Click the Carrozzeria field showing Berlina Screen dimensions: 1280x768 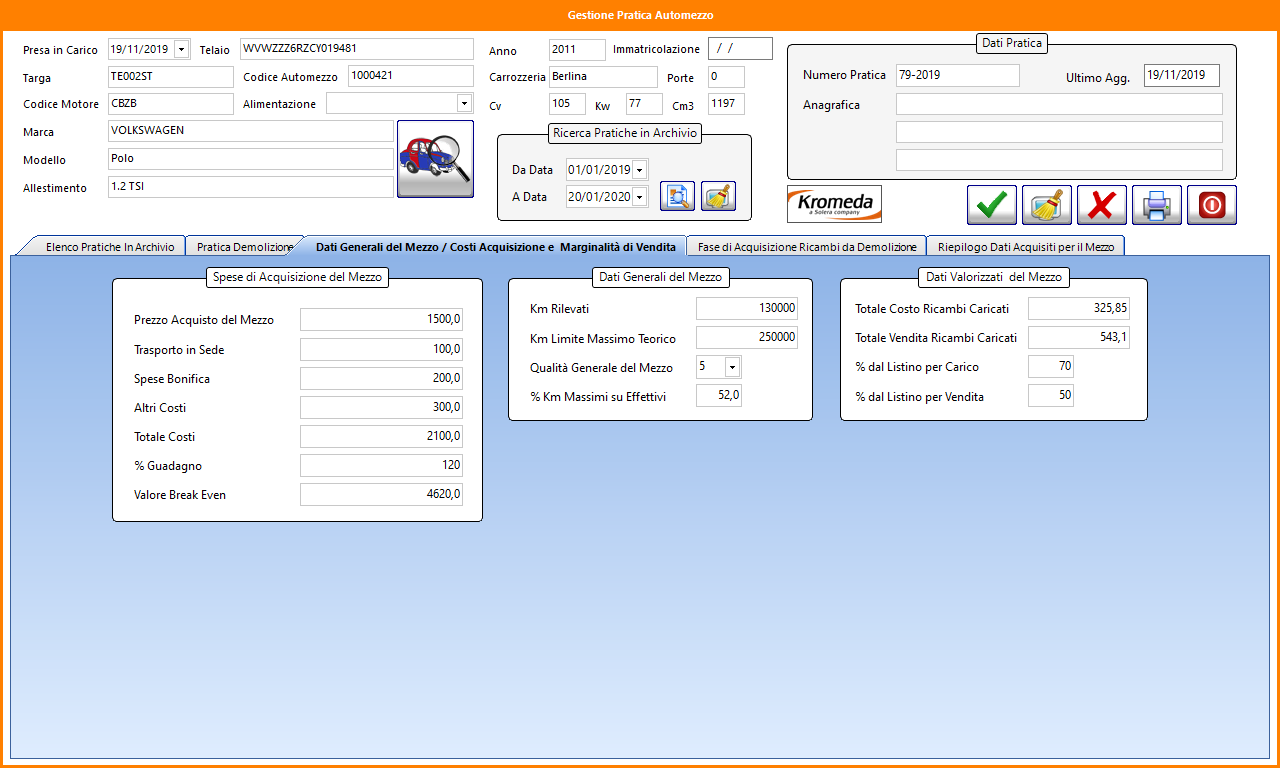coord(603,77)
